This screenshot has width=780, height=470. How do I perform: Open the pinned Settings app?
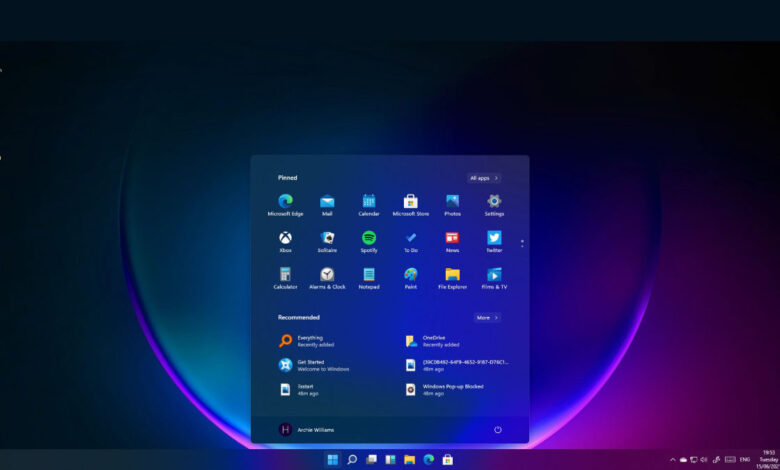pos(494,205)
